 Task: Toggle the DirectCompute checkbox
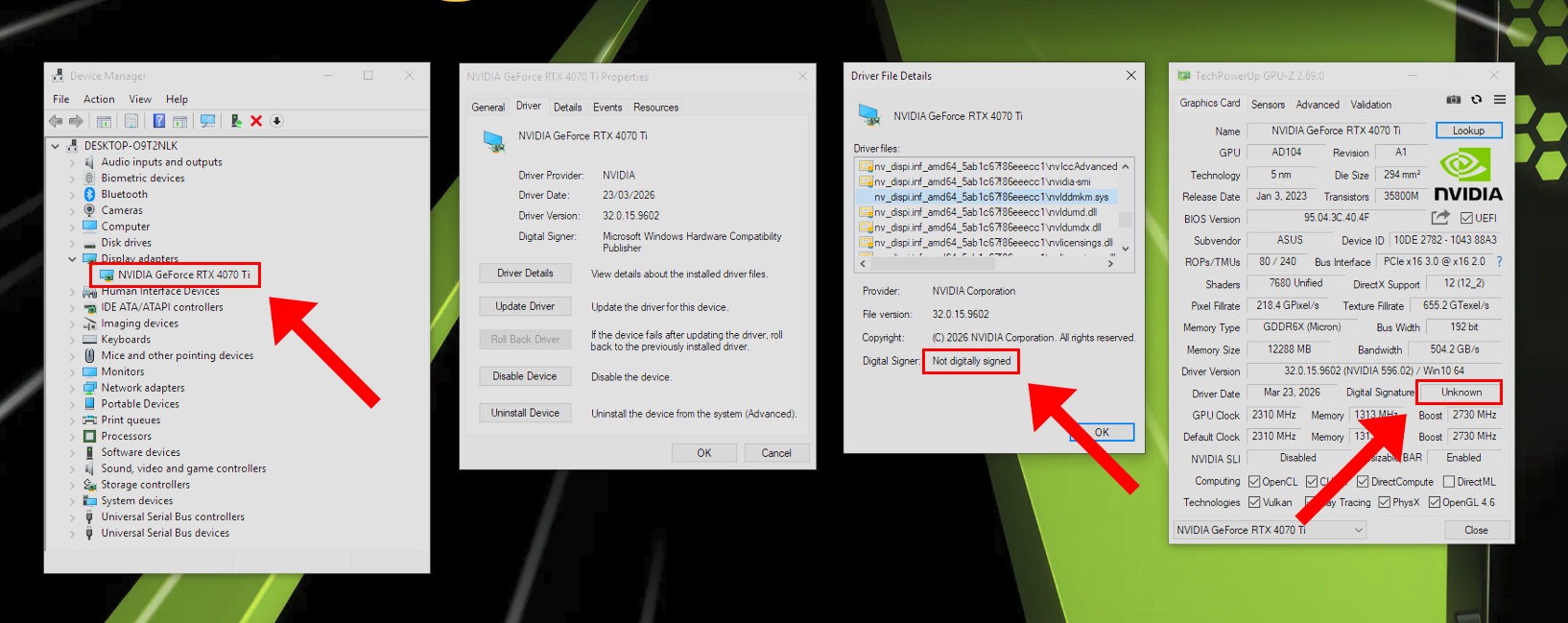(x=1363, y=482)
